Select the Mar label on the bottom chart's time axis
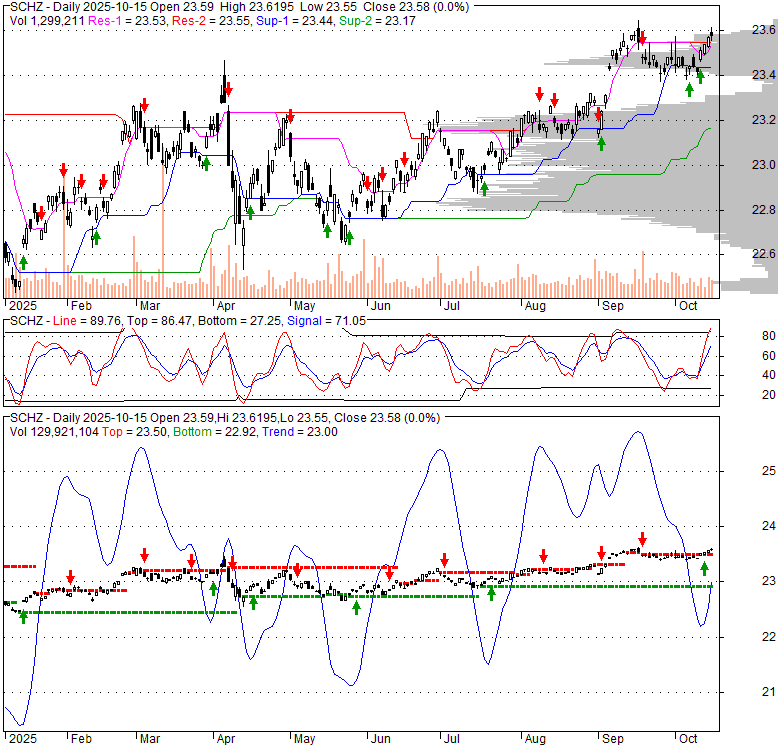Screen dimensions: 780x745 pyautogui.click(x=150, y=739)
